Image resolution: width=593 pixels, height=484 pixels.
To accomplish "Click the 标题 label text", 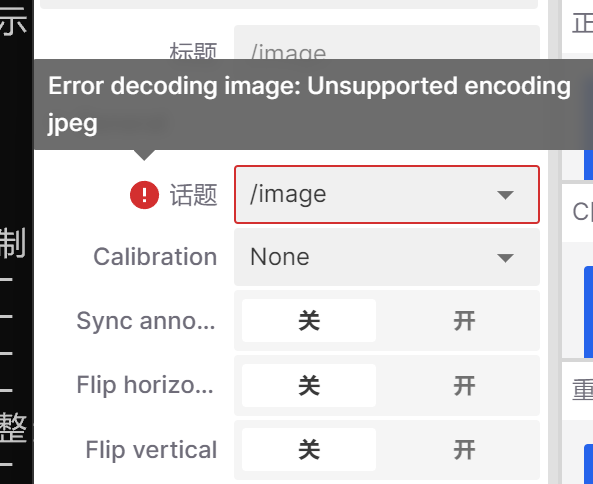I will tap(193, 51).
